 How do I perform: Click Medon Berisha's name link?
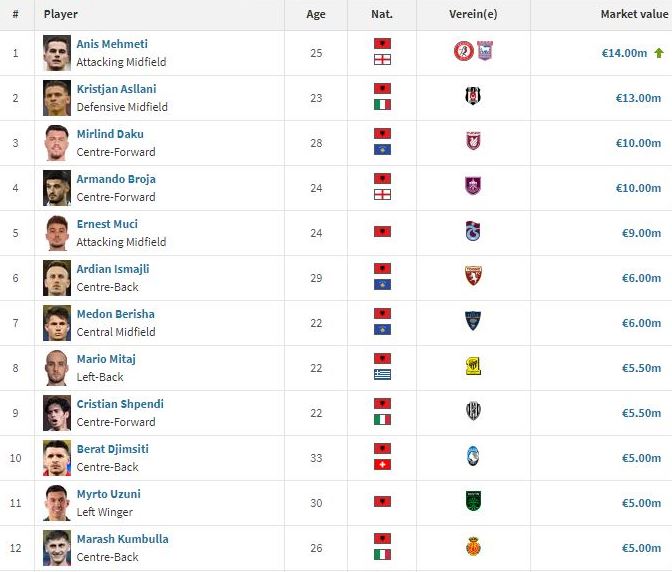click(116, 314)
